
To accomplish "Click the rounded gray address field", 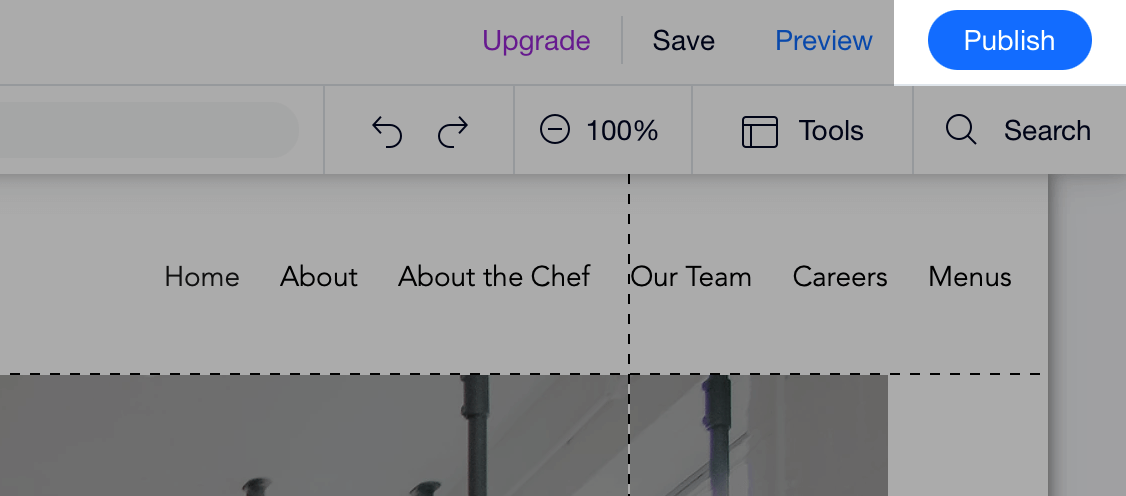I will click(x=149, y=130).
